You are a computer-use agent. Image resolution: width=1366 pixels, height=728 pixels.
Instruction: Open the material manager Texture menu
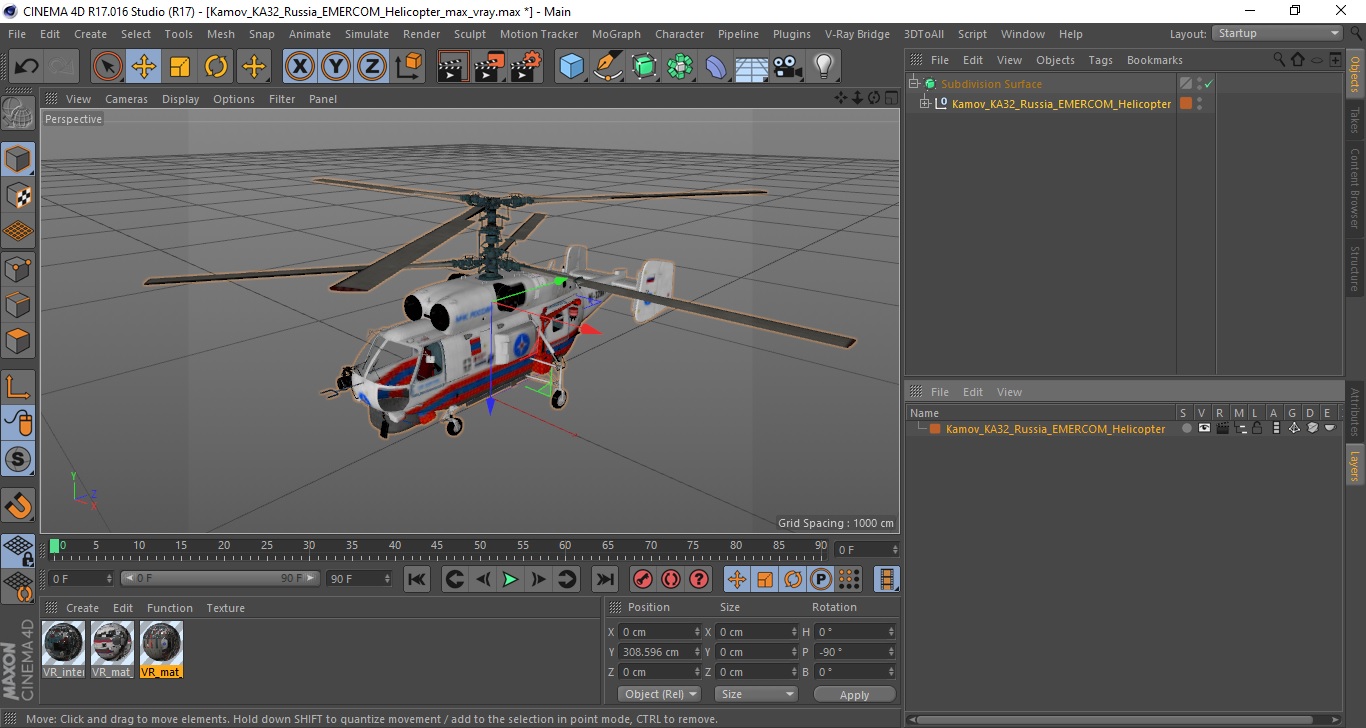[225, 608]
